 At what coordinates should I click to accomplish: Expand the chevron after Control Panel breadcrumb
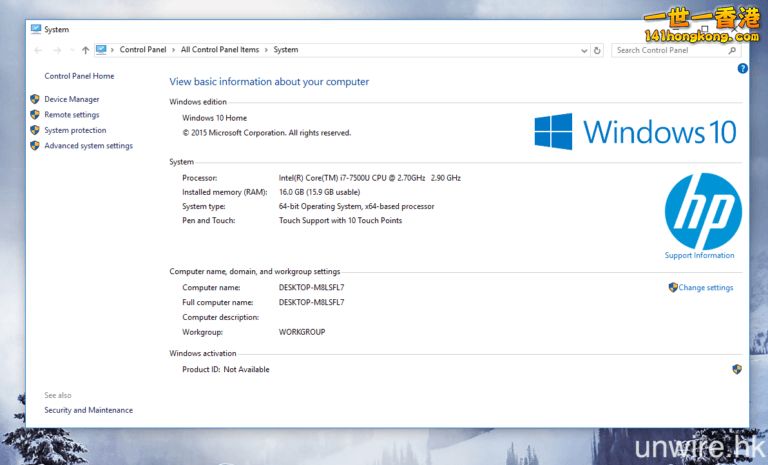173,50
